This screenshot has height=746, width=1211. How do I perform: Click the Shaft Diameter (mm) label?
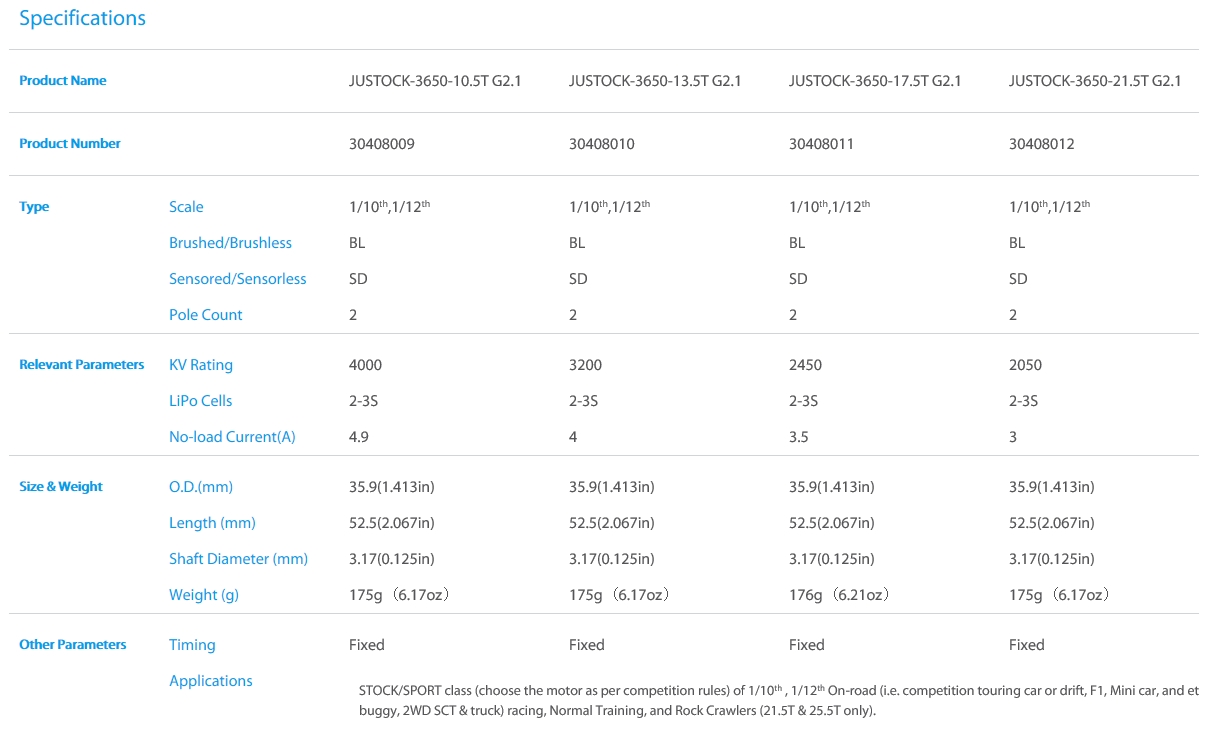pos(238,559)
